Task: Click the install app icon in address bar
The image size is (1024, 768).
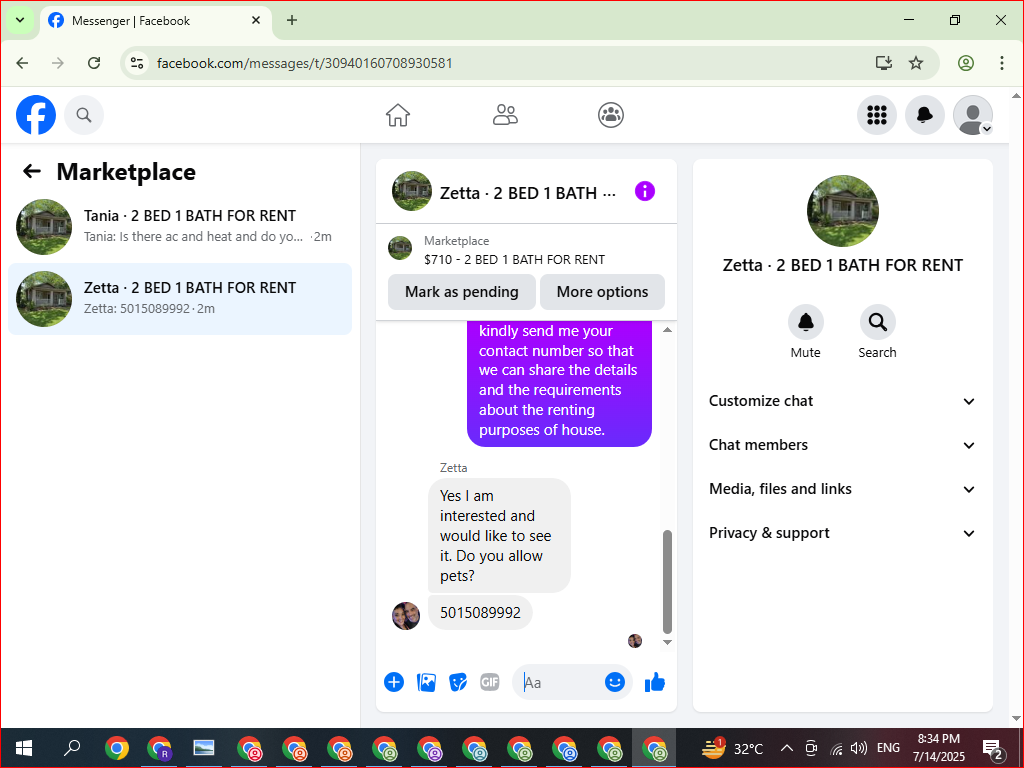Action: coord(884,63)
